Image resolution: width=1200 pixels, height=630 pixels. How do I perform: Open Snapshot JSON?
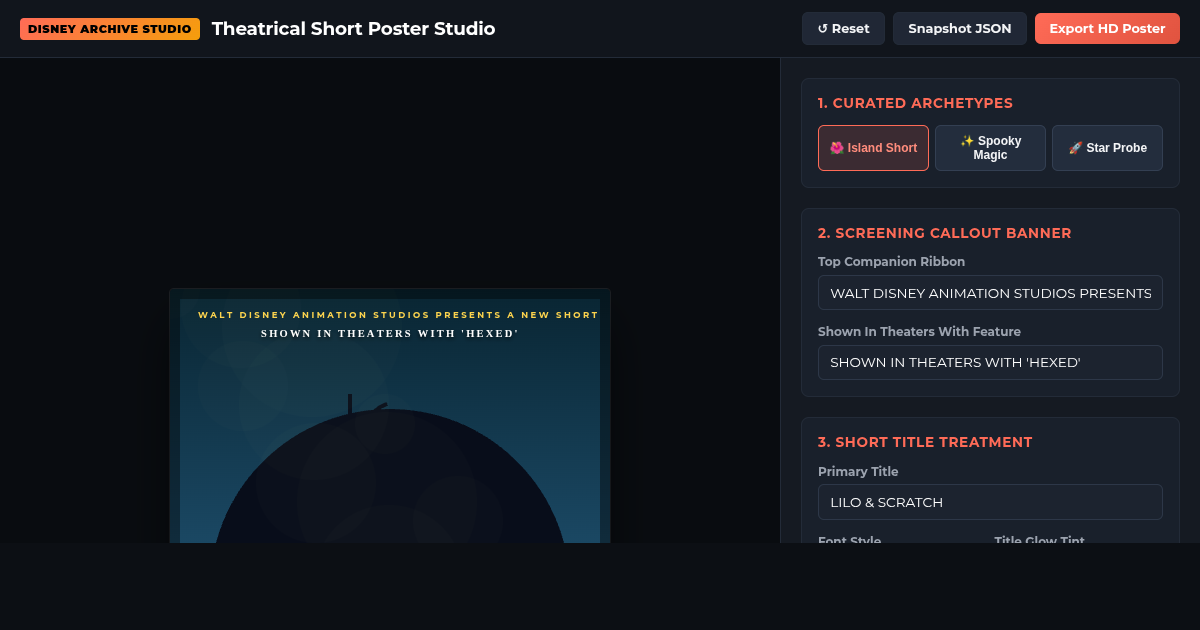click(960, 29)
